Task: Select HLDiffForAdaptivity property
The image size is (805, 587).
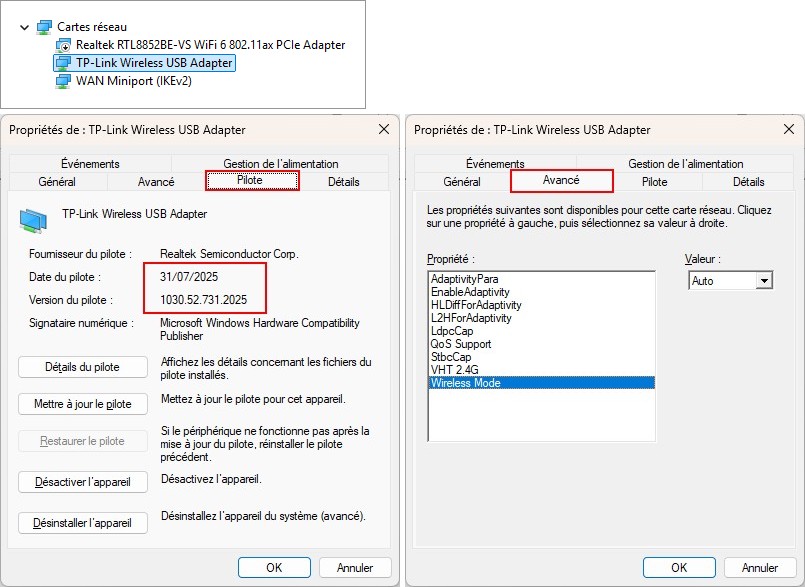Action: 542,305
